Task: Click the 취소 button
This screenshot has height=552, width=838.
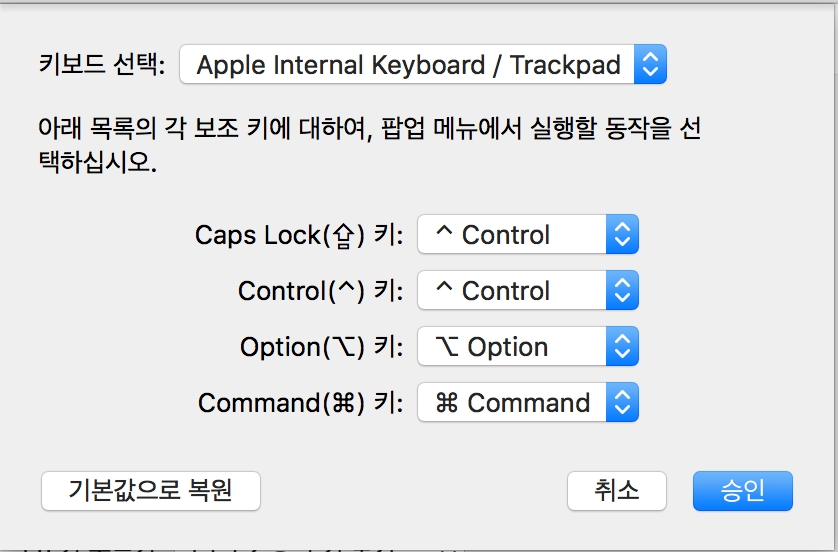Action: tap(616, 490)
